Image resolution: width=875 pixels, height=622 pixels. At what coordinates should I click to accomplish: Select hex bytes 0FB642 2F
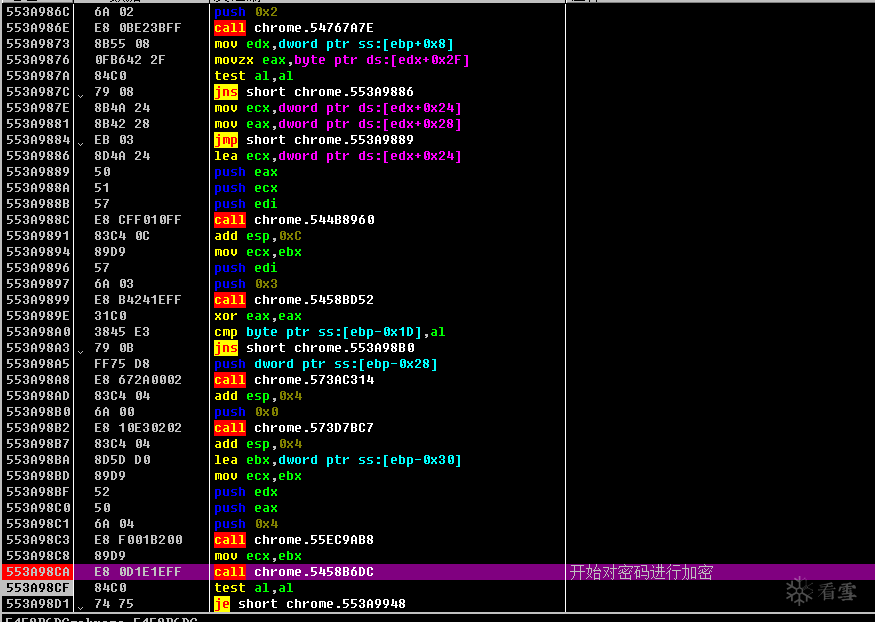click(x=130, y=60)
